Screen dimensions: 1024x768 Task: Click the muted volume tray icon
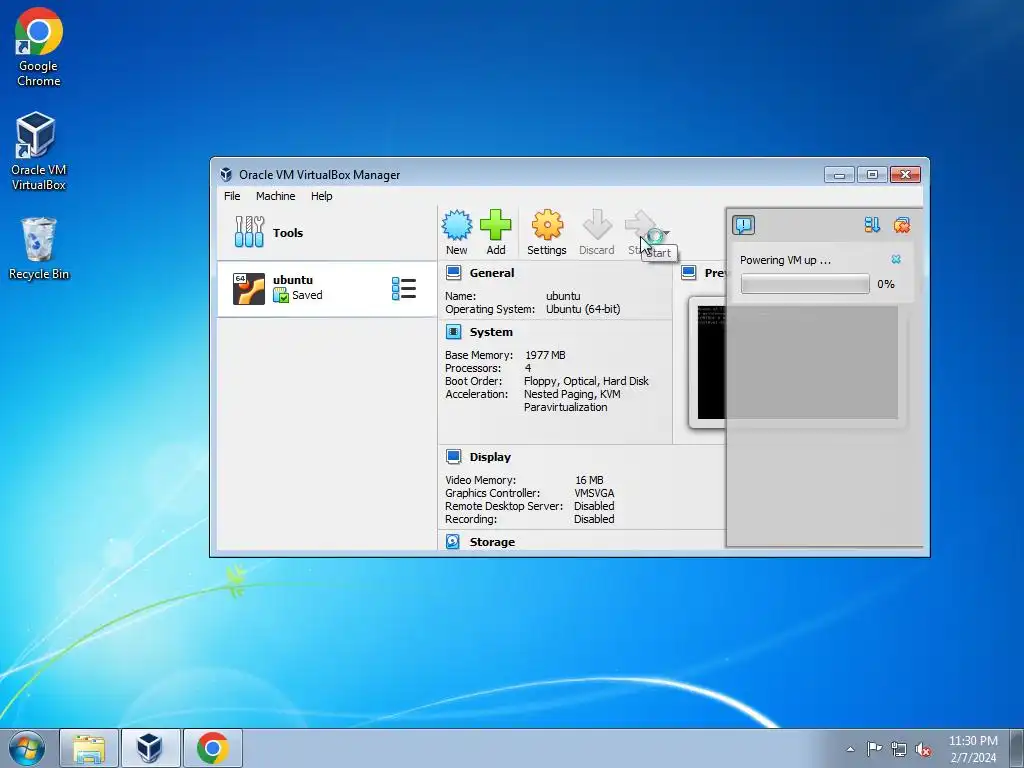point(923,749)
